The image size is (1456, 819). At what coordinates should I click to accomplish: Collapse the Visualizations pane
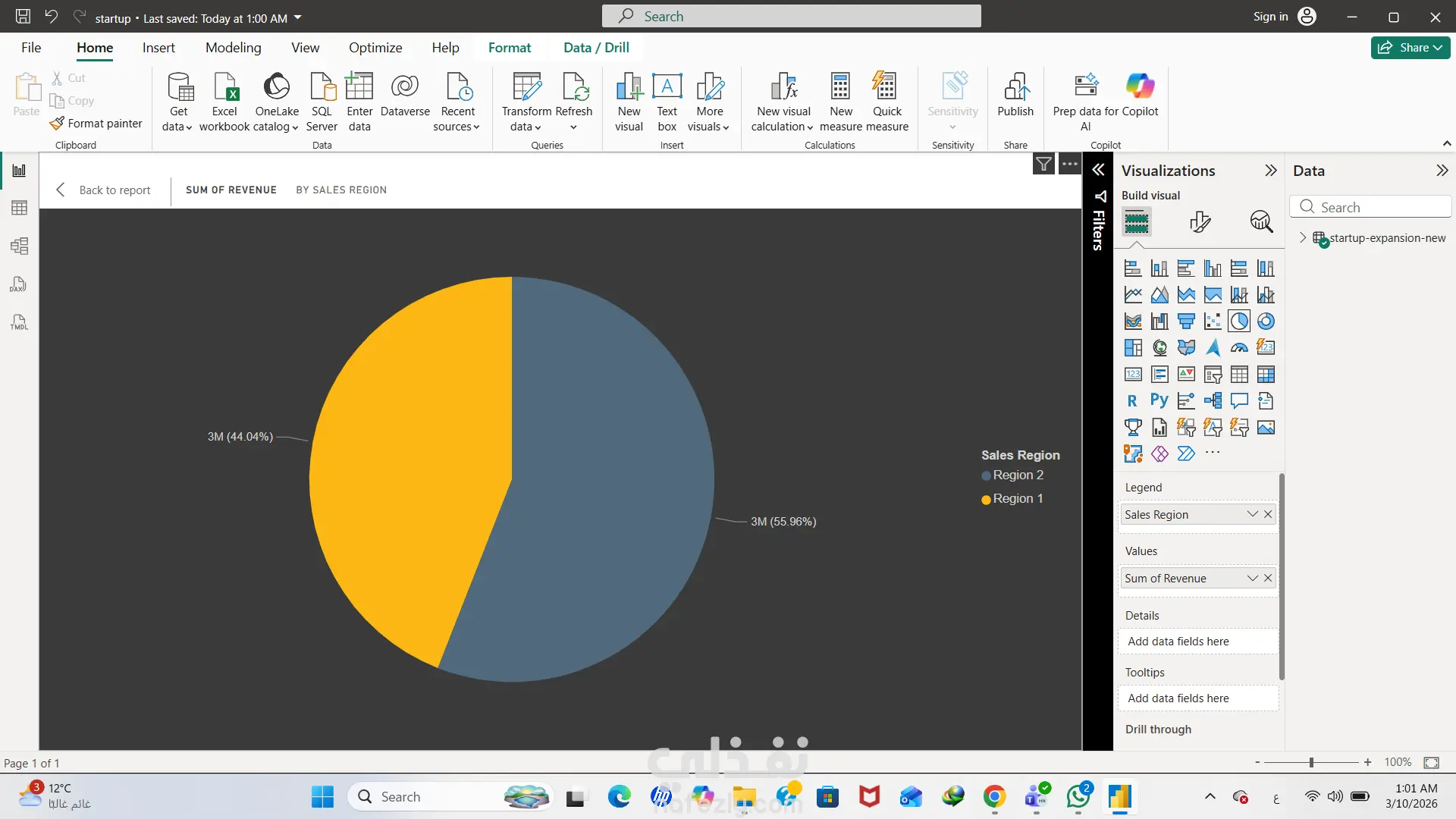pyautogui.click(x=1271, y=171)
